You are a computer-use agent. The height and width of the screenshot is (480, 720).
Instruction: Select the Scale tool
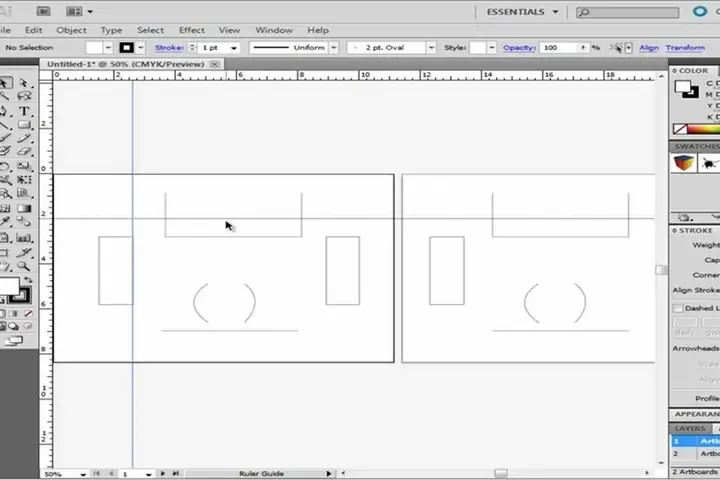(x=23, y=166)
